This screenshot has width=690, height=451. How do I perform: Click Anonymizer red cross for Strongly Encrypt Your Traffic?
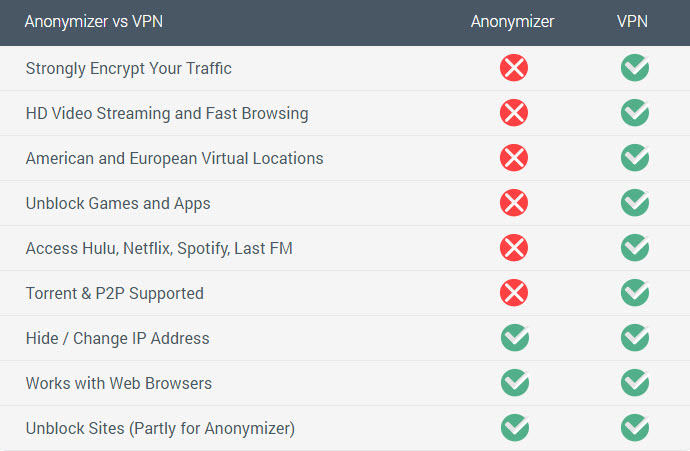pyautogui.click(x=514, y=68)
